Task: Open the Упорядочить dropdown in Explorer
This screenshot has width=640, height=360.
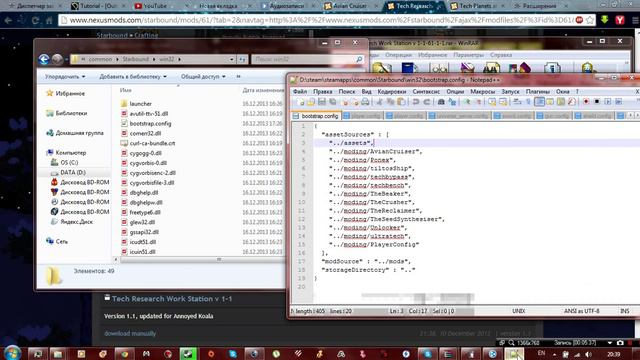Action: click(65, 76)
